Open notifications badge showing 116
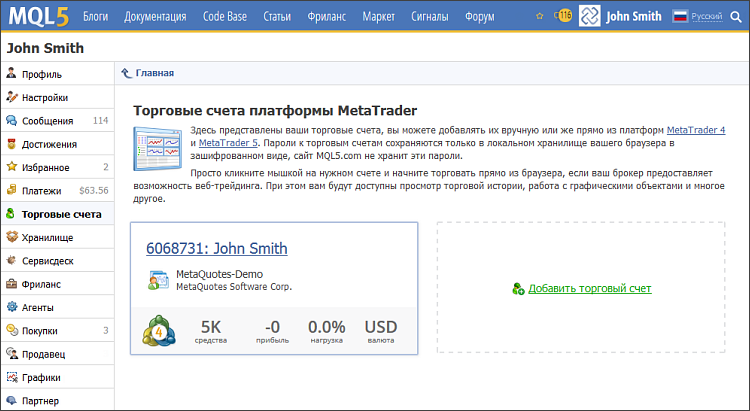The image size is (750, 411). point(563,16)
